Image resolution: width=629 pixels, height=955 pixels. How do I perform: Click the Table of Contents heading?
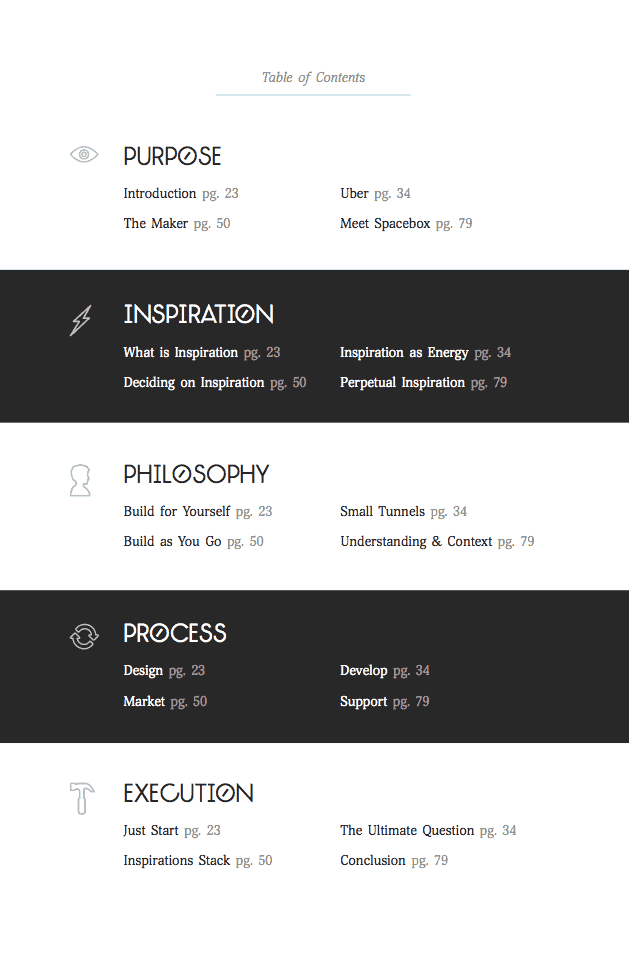[313, 78]
